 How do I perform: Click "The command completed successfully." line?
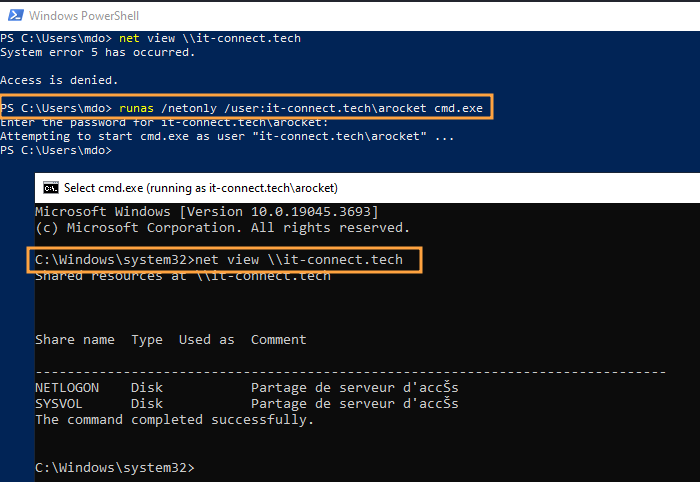coord(174,420)
